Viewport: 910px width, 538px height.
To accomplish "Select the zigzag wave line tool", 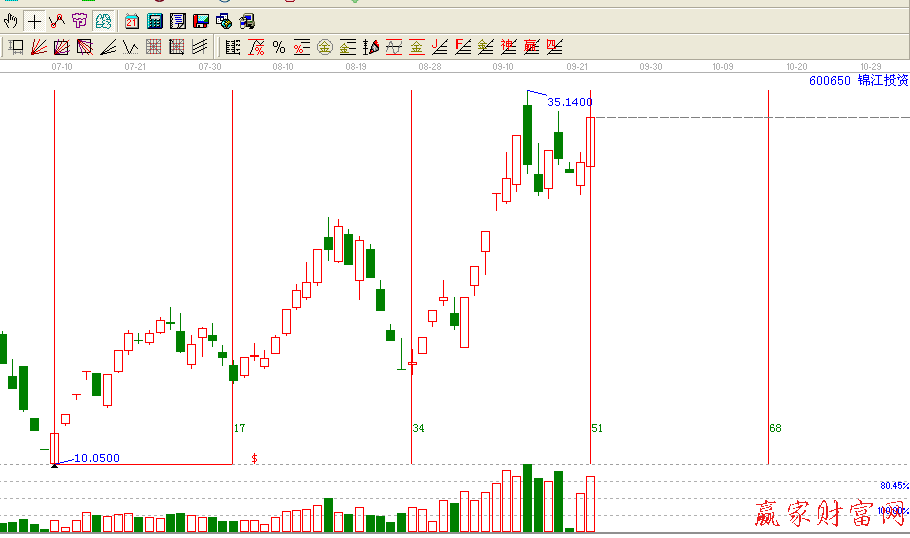I will (x=131, y=46).
